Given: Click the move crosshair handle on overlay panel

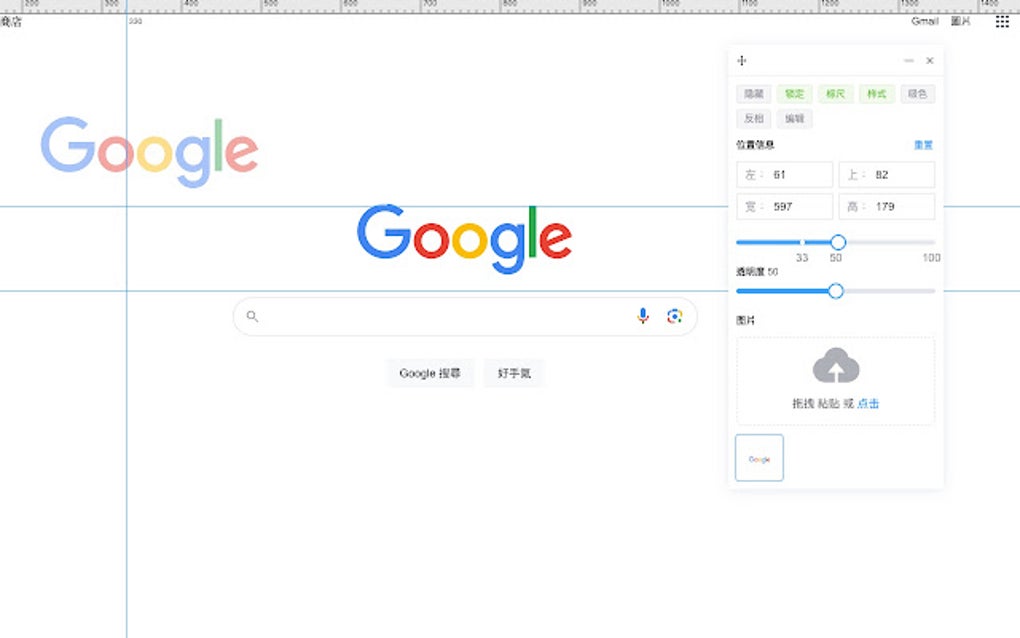Looking at the screenshot, I should [x=741, y=60].
